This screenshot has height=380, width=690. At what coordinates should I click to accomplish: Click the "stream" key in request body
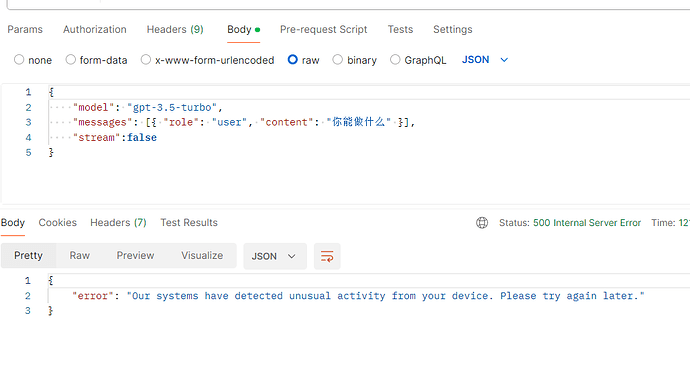click(x=96, y=138)
